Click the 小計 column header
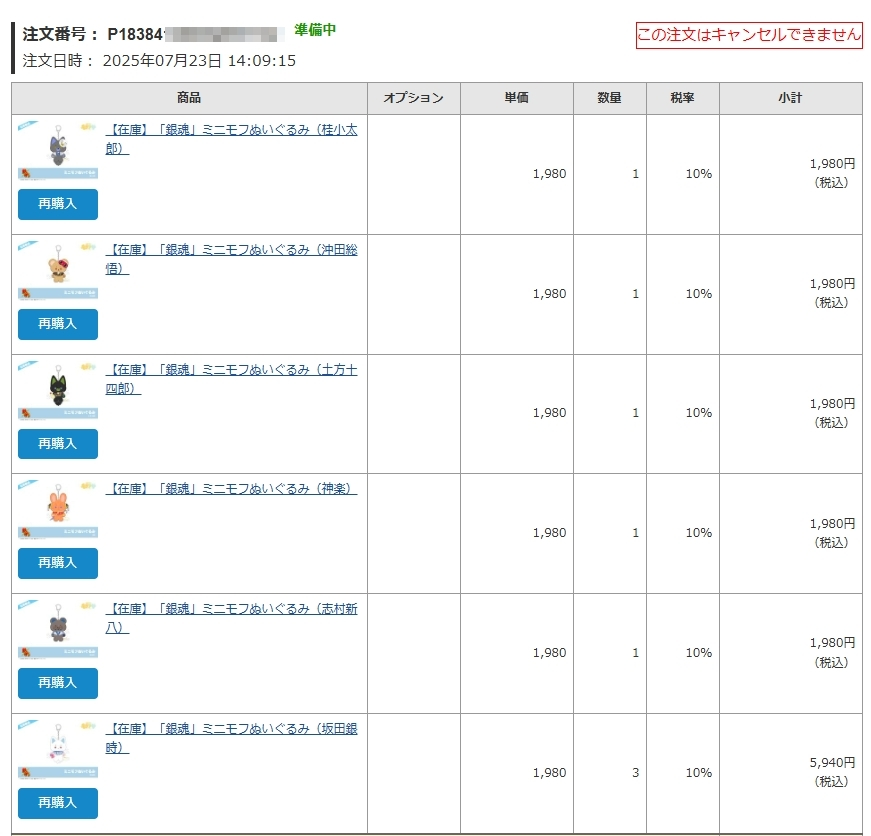This screenshot has height=836, width=871. pos(790,98)
